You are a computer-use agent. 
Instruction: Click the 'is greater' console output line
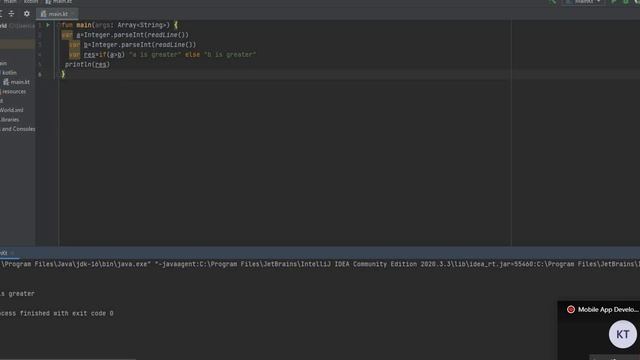click(x=17, y=293)
